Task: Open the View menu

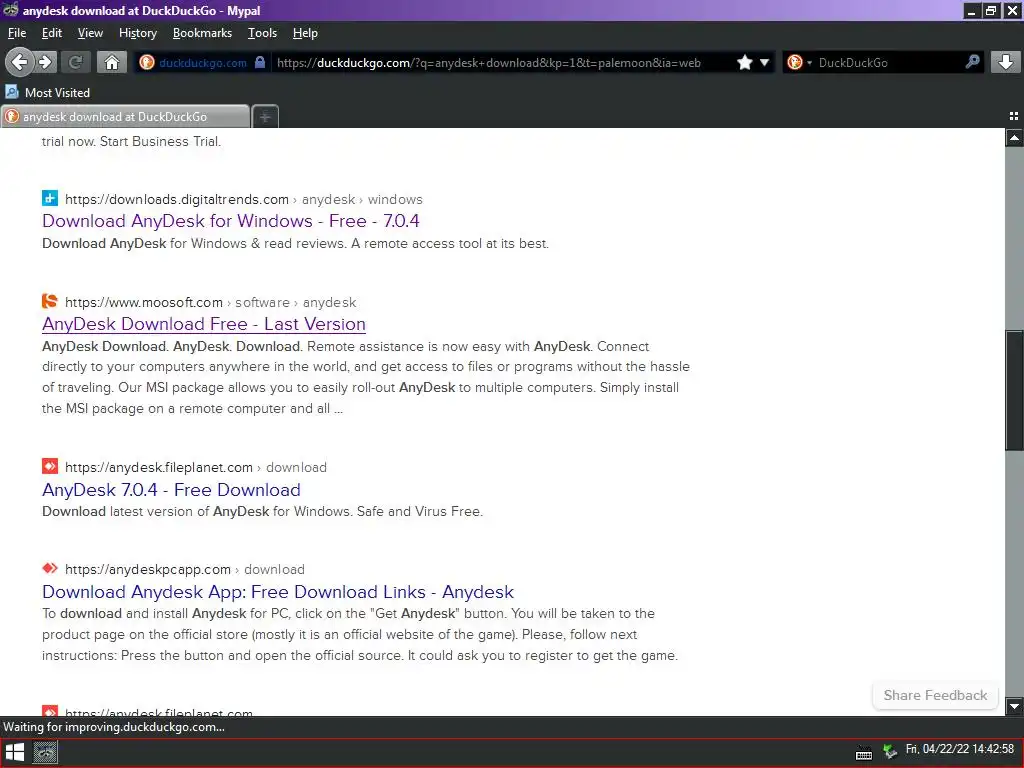Action: pyautogui.click(x=90, y=33)
